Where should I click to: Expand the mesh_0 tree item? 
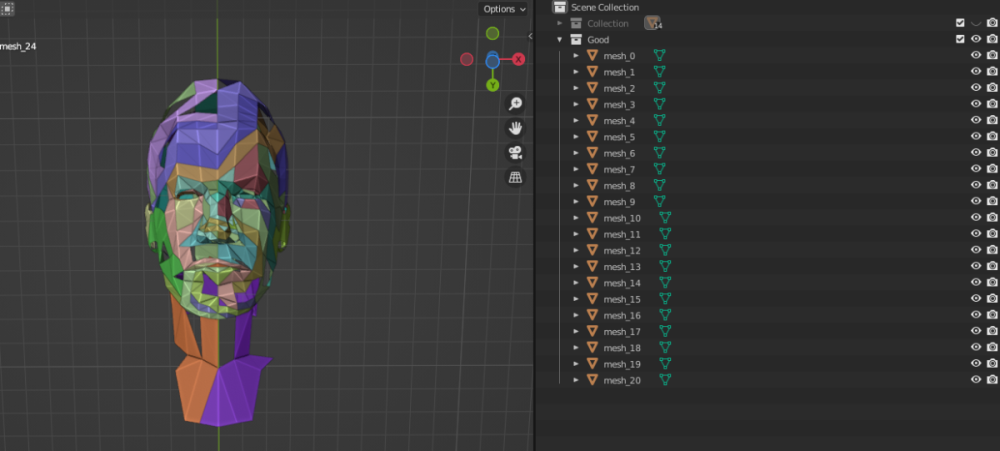tap(576, 56)
